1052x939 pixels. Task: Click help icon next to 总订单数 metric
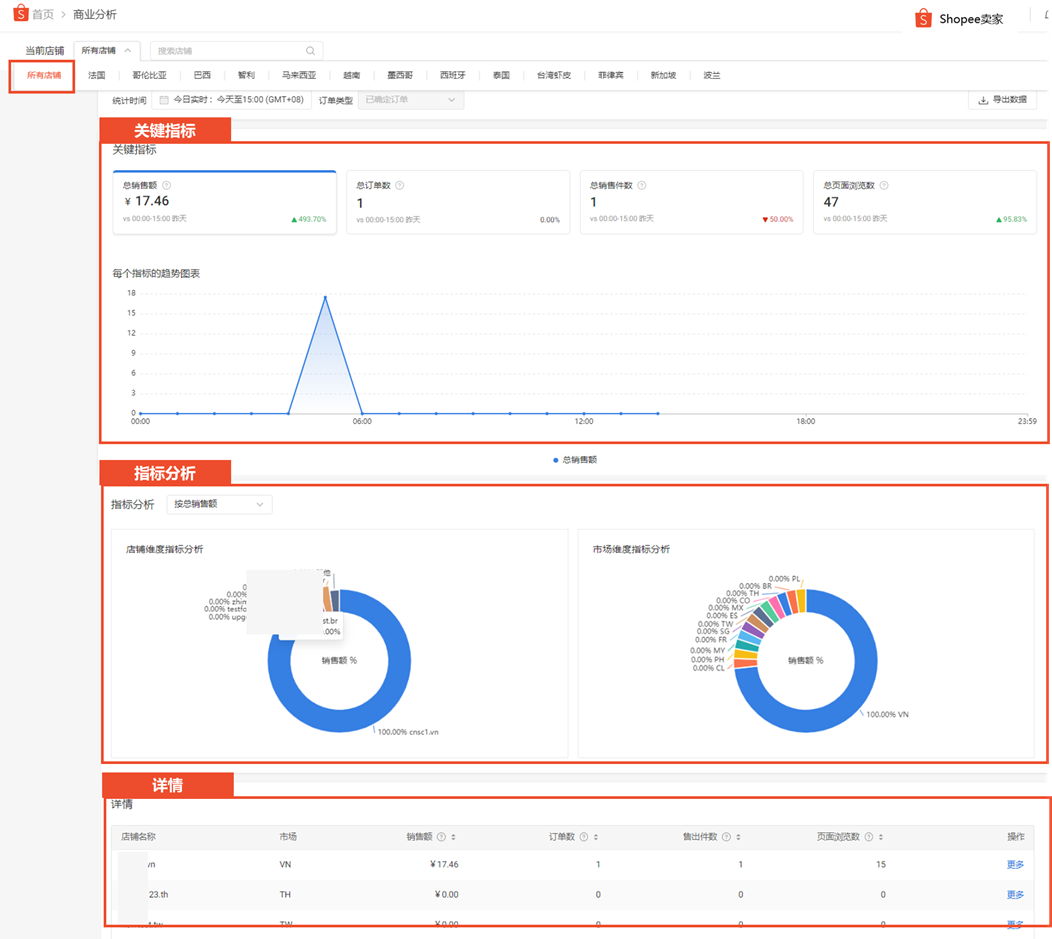click(399, 185)
